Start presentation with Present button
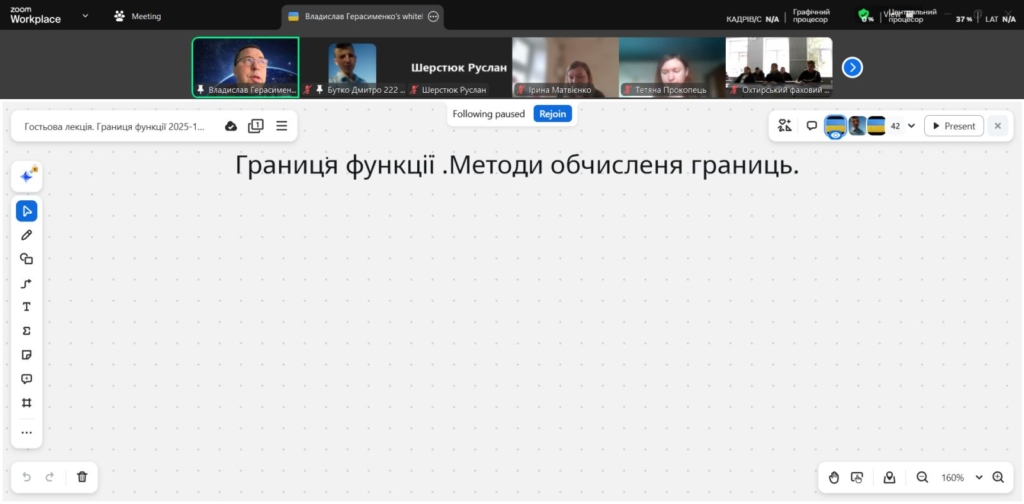The width and height of the screenshot is (1024, 504). click(953, 126)
